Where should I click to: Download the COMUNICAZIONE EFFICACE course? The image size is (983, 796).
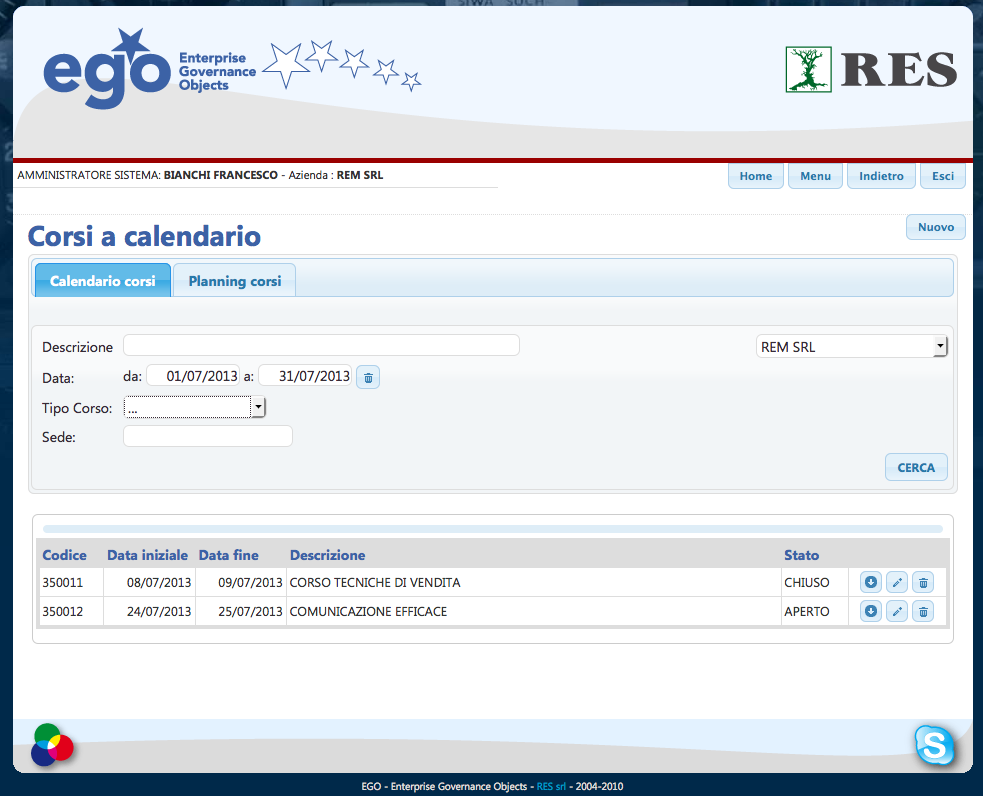click(x=871, y=611)
